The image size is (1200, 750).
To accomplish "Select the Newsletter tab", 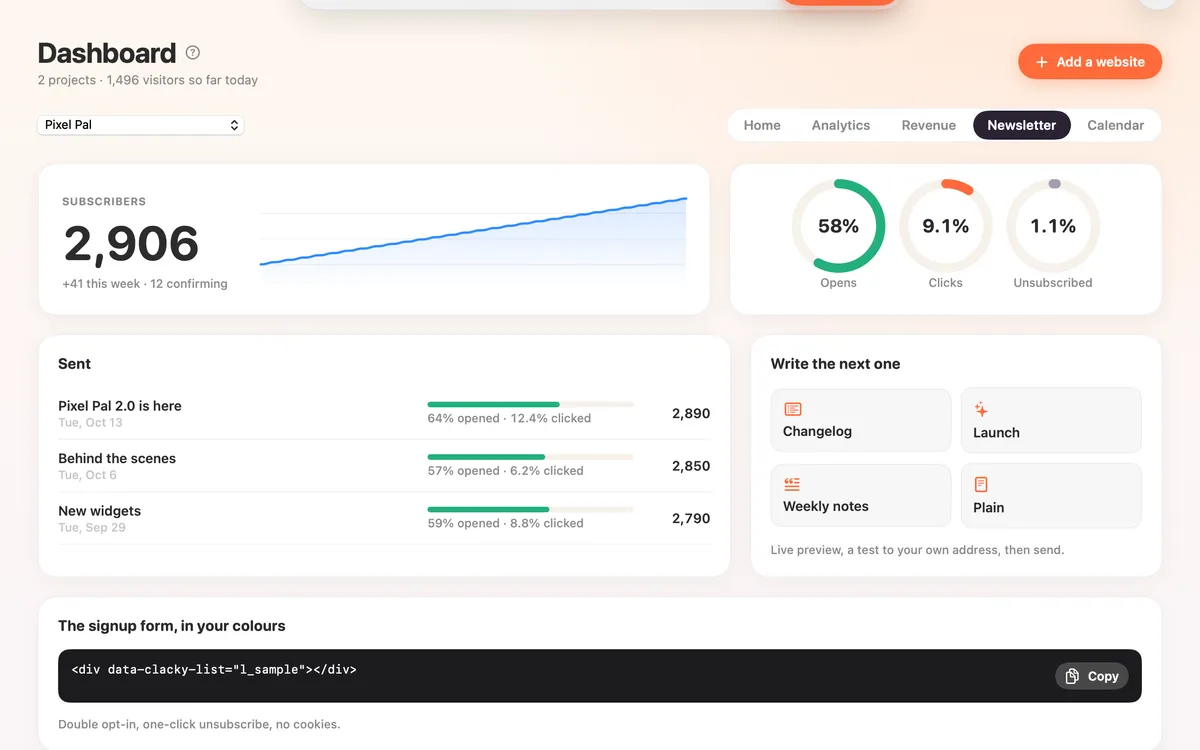I will click(x=1022, y=125).
